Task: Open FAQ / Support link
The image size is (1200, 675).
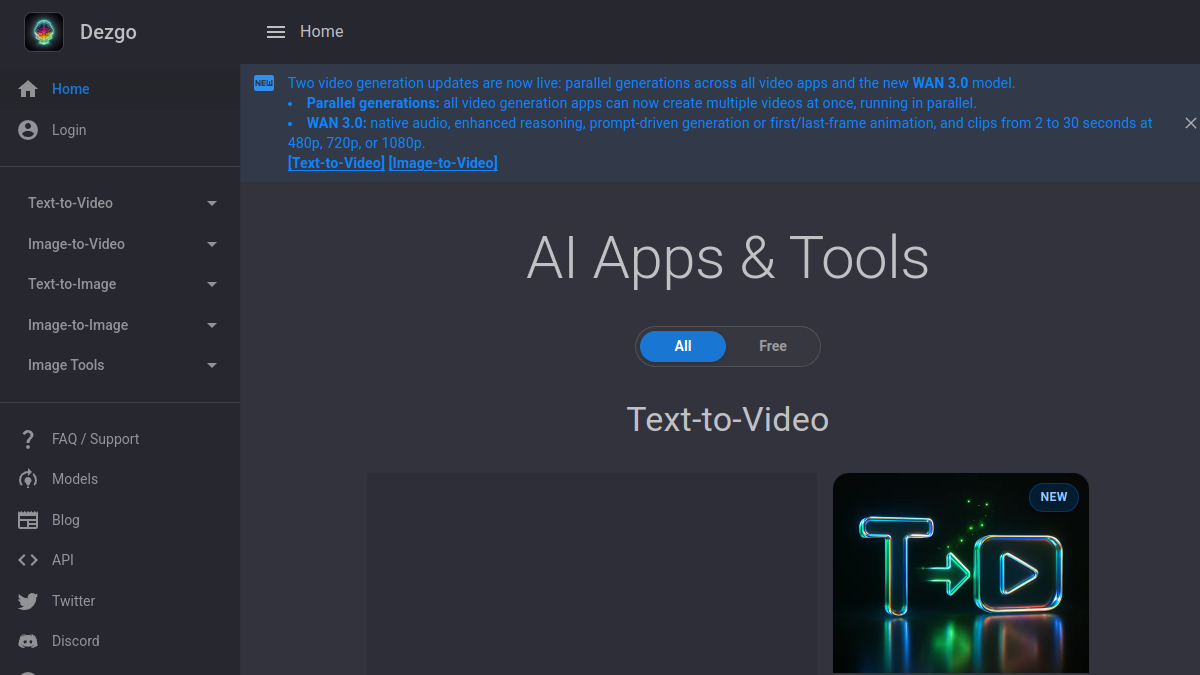Action: tap(95, 439)
